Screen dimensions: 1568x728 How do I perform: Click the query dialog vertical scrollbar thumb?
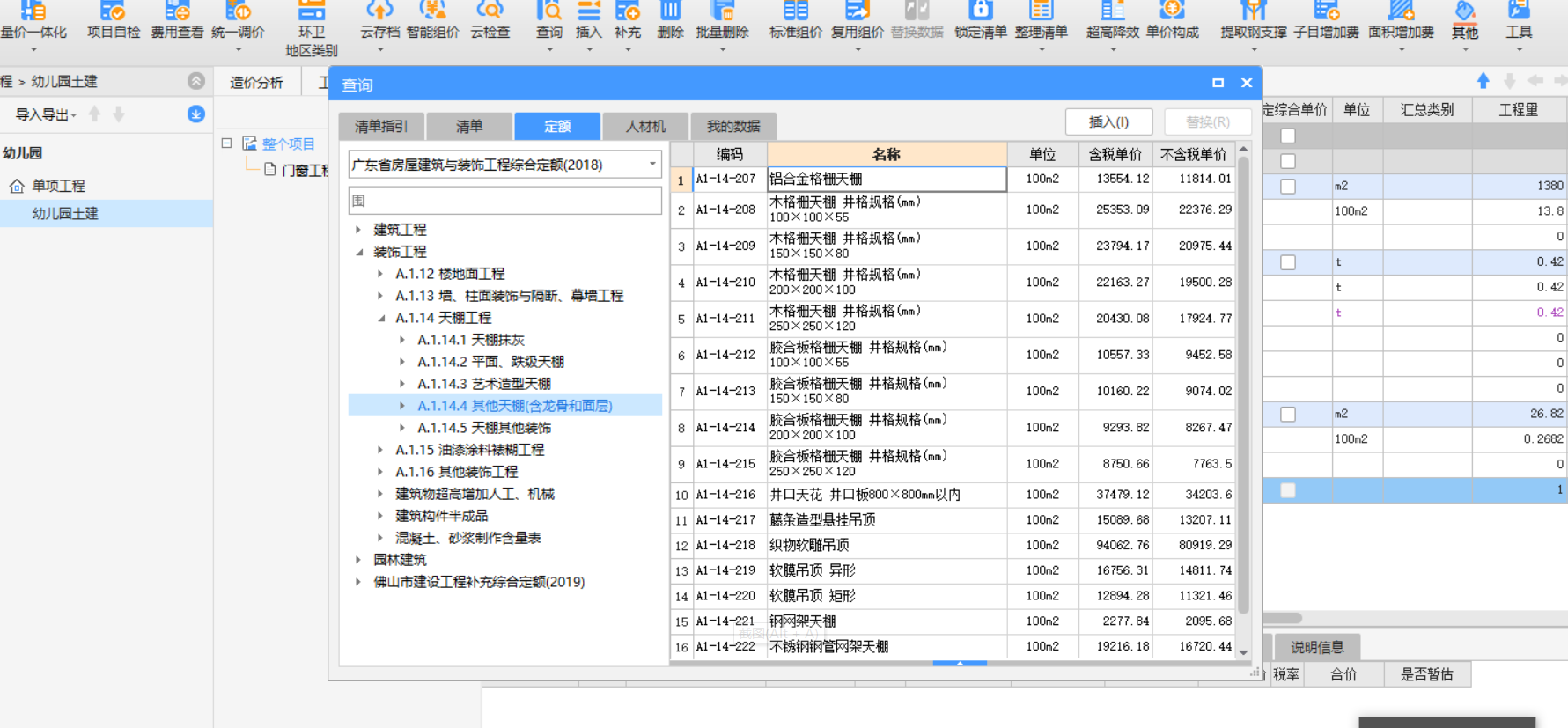click(1243, 386)
